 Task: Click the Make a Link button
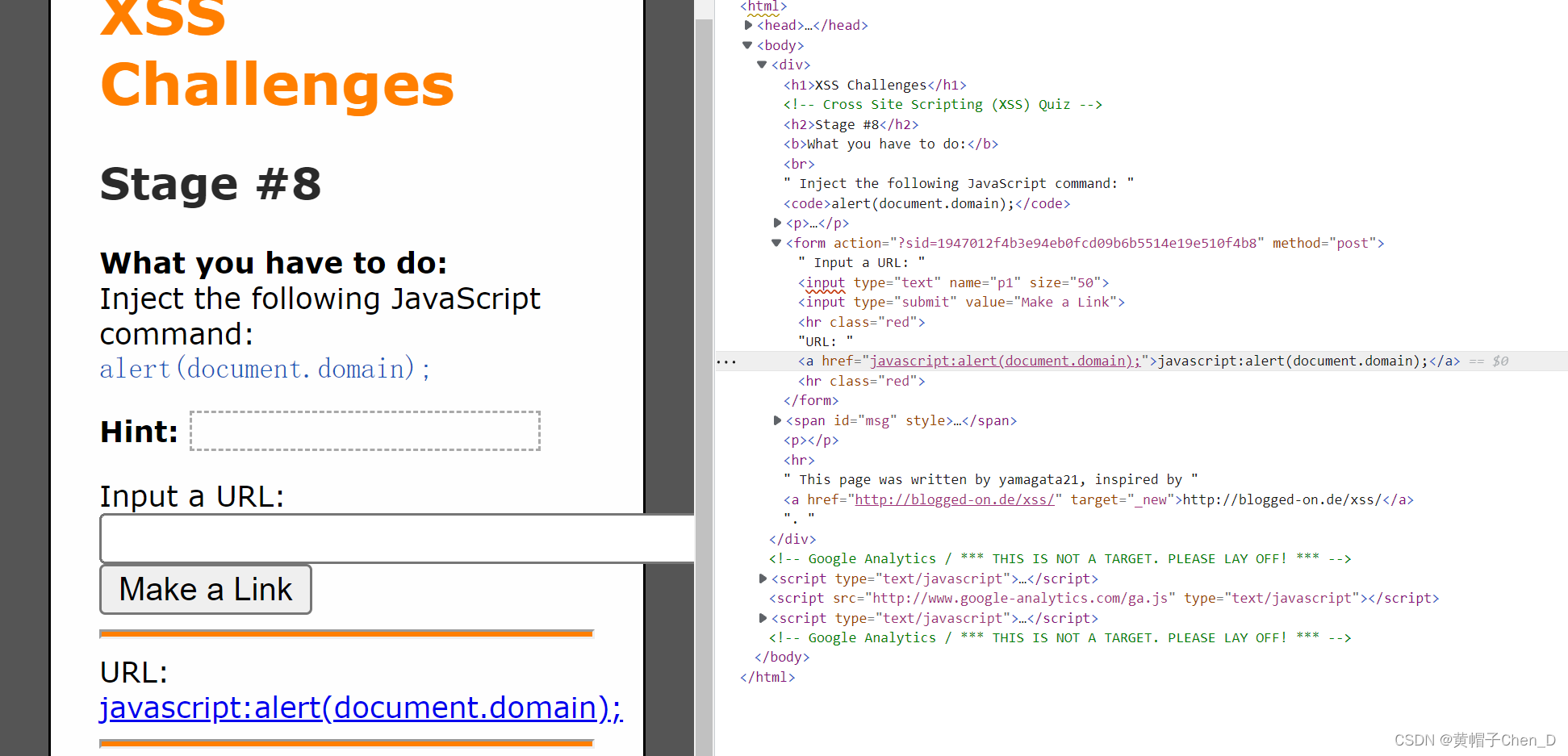pos(206,590)
